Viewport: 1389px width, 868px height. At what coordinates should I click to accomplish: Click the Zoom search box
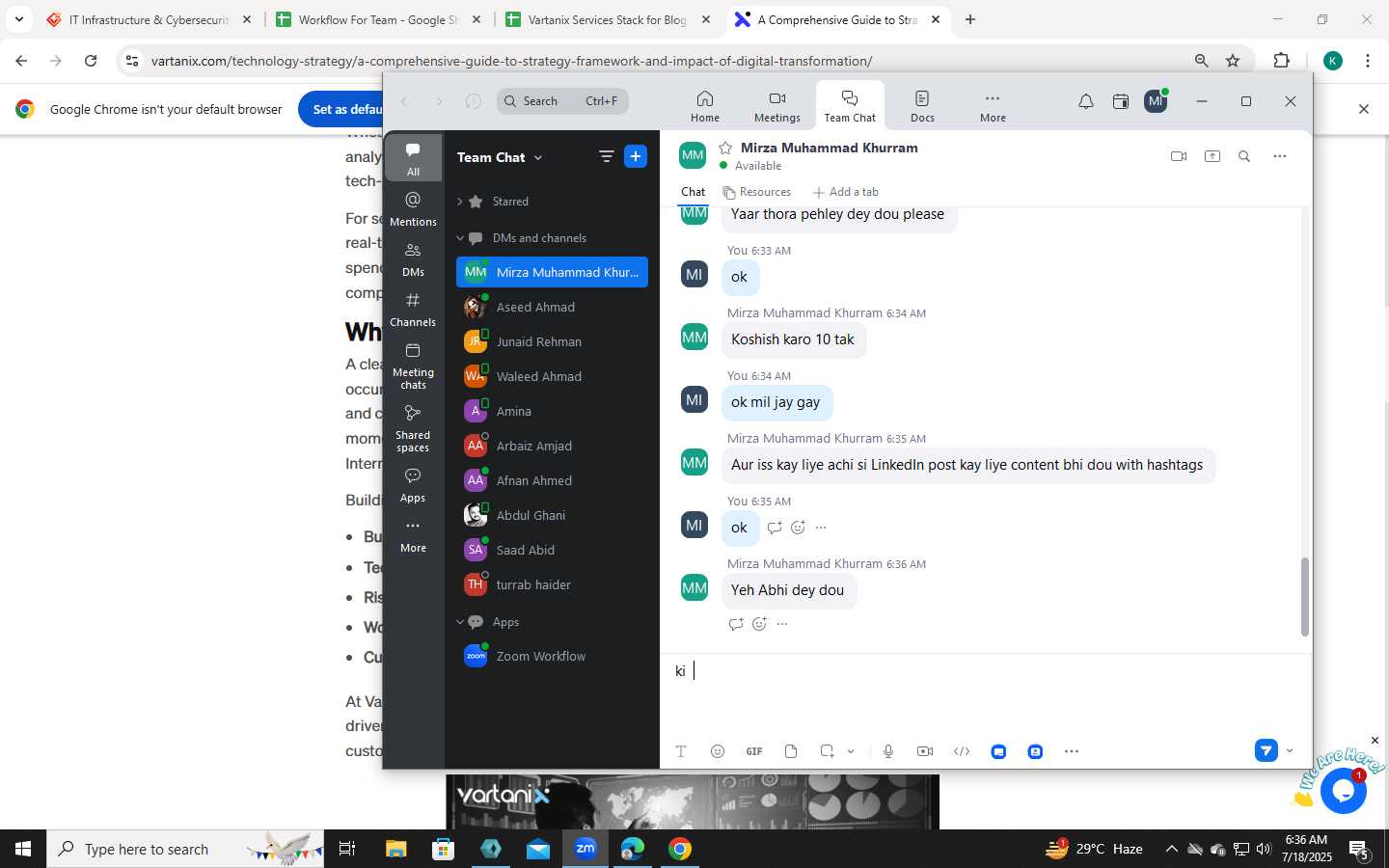pos(562,101)
